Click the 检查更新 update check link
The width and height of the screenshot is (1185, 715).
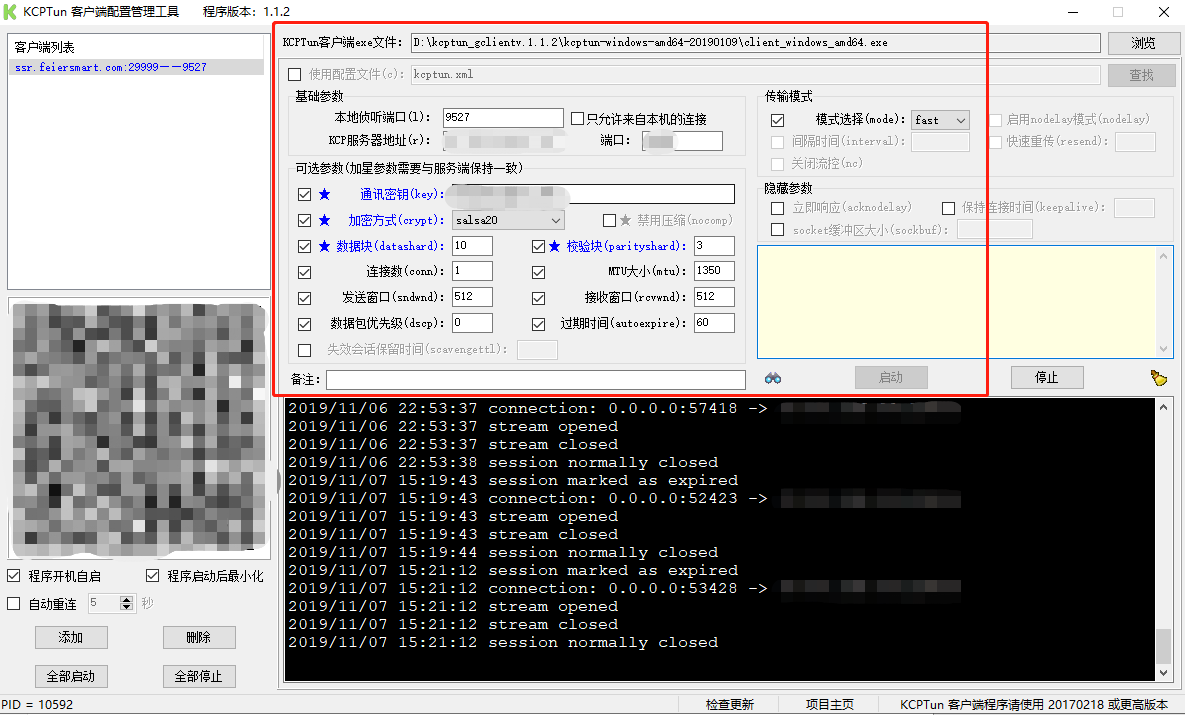(x=731, y=703)
